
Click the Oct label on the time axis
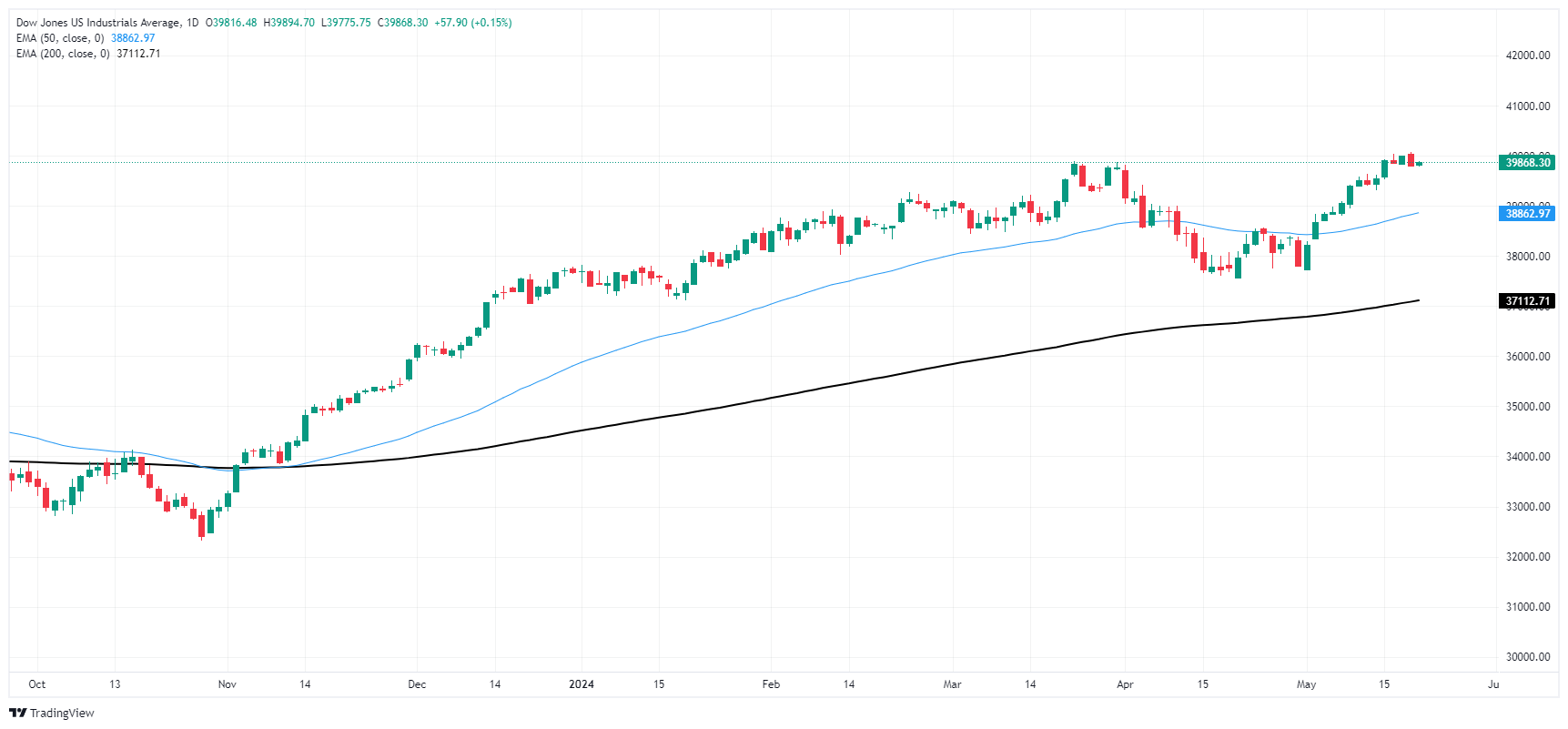(36, 684)
